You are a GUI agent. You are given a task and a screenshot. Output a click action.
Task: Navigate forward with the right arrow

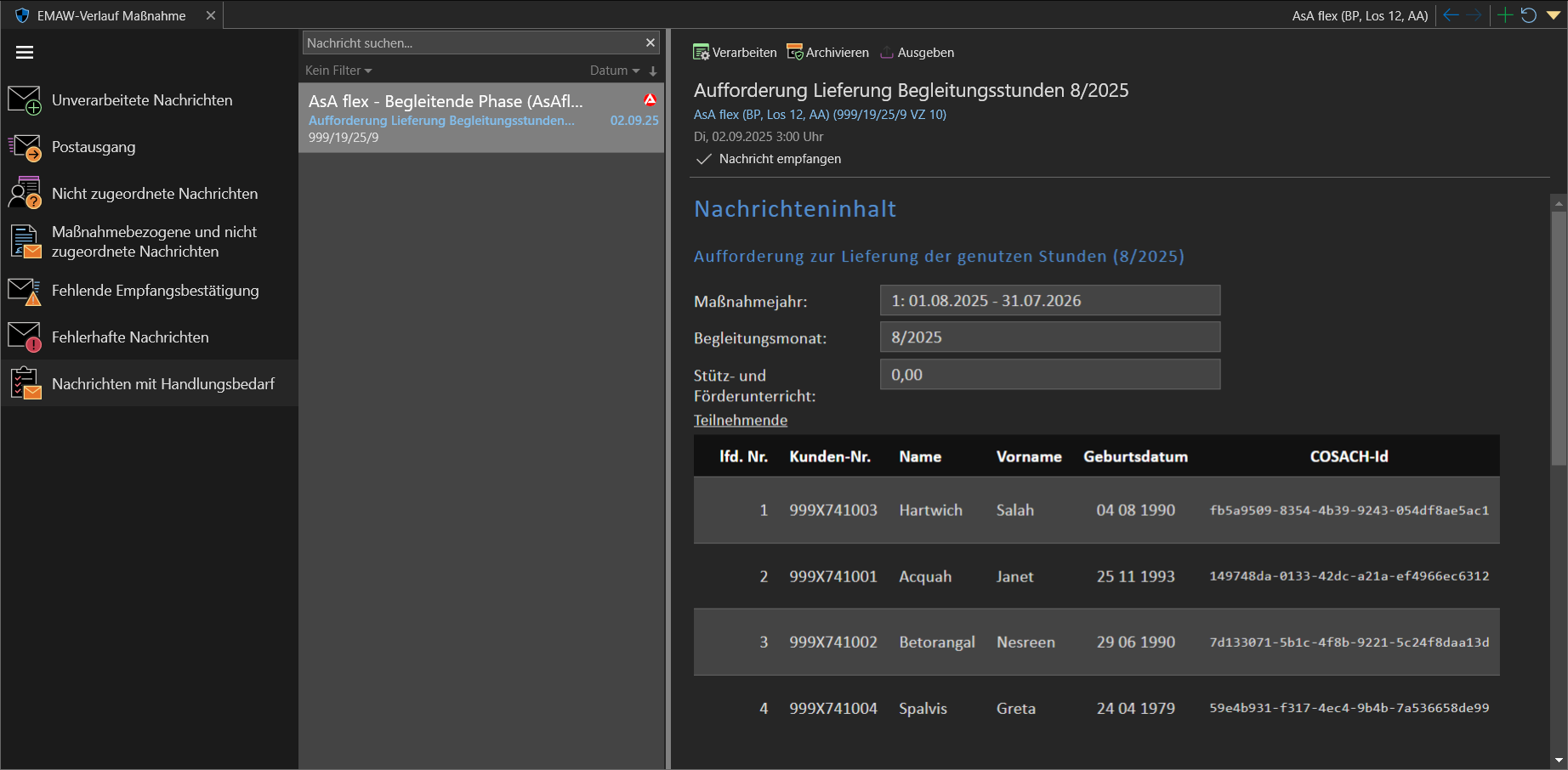(x=1474, y=15)
